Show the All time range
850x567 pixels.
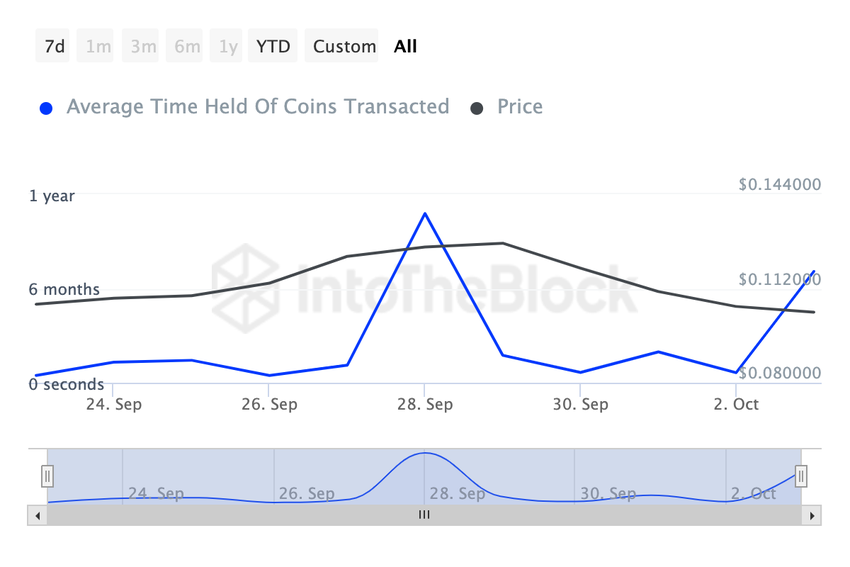[x=405, y=46]
